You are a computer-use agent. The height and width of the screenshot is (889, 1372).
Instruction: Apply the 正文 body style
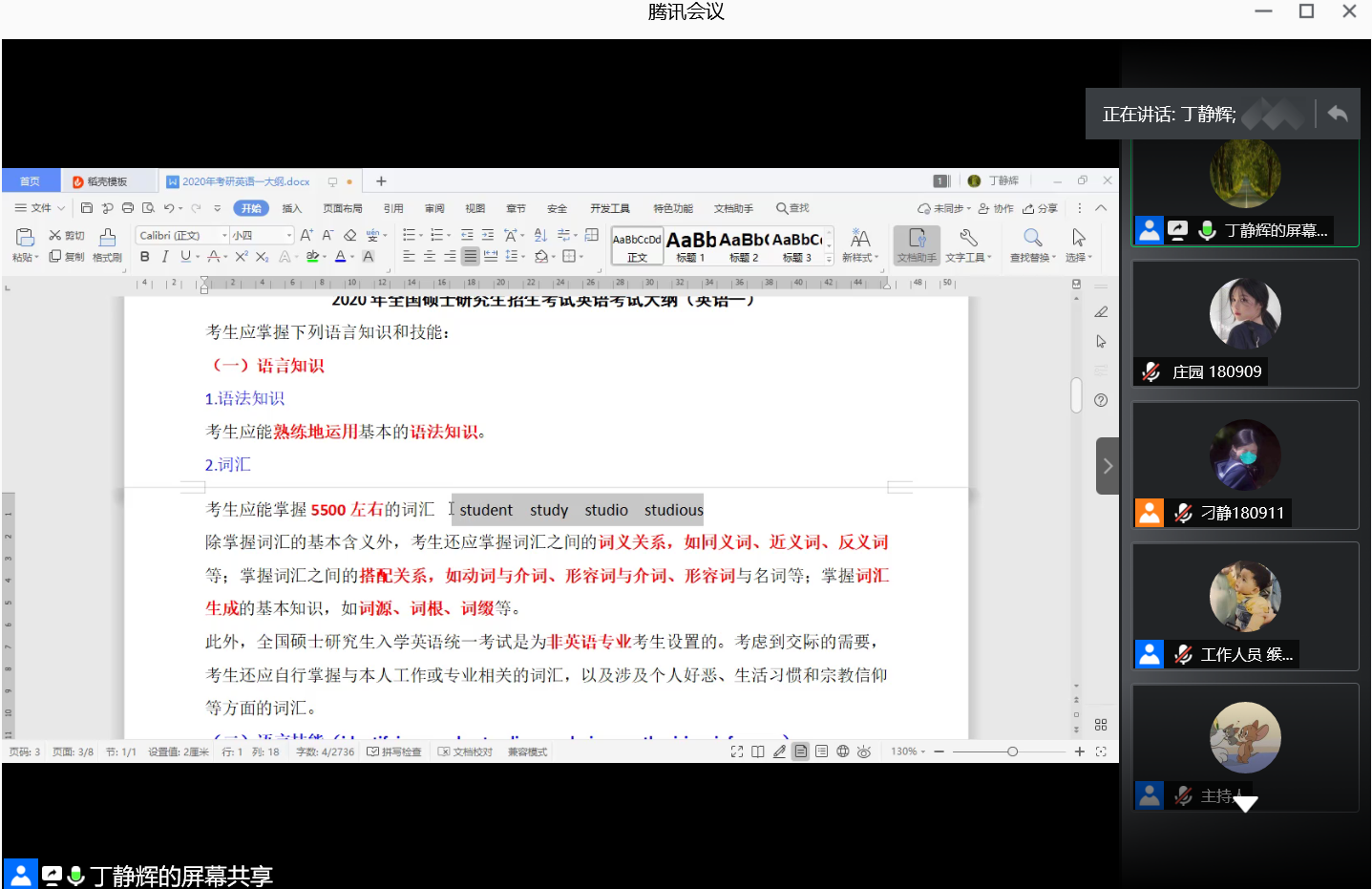[x=637, y=245]
